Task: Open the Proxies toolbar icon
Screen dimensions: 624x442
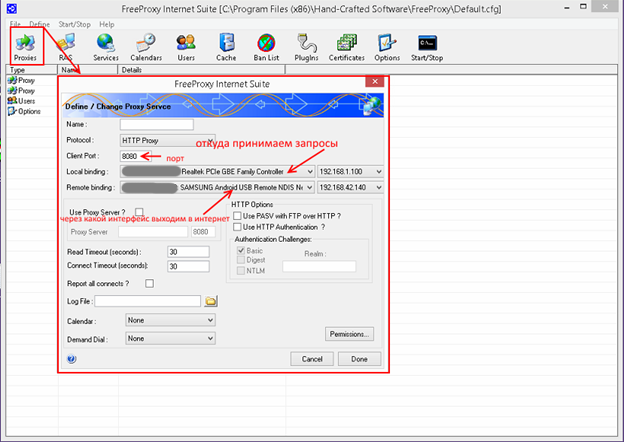Action: (25, 47)
